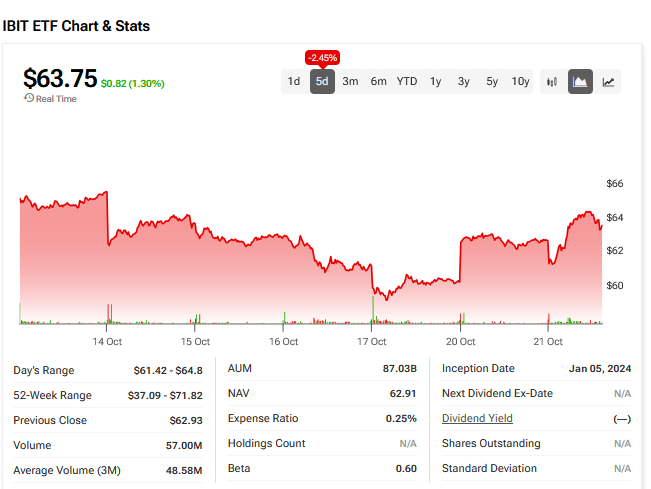Screen dimensions: 651x489
Task: Show the 6m time range
Action: tap(378, 82)
